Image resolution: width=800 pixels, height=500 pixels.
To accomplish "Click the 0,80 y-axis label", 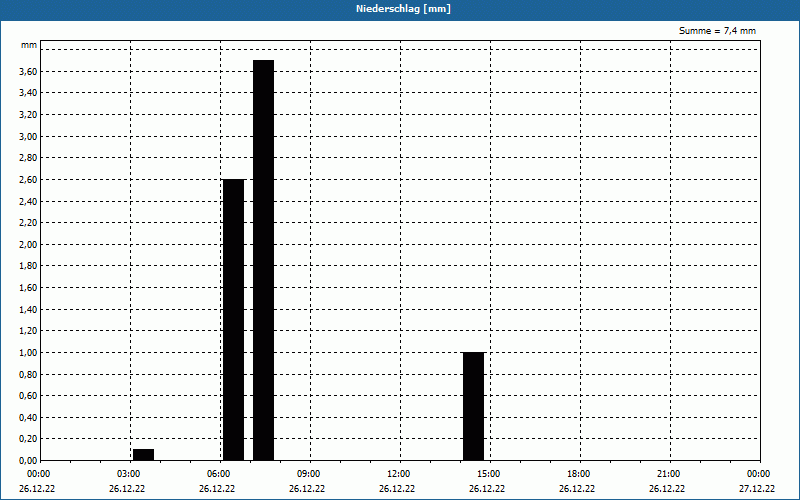I will [28, 374].
